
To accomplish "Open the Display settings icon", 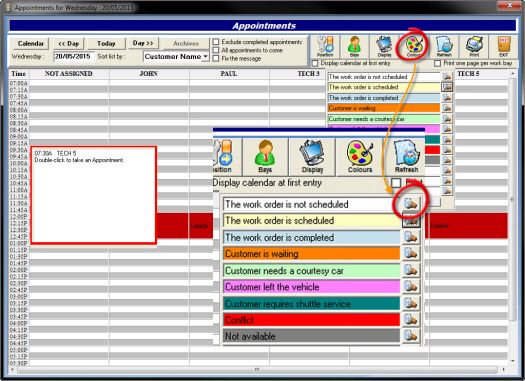I will point(384,46).
